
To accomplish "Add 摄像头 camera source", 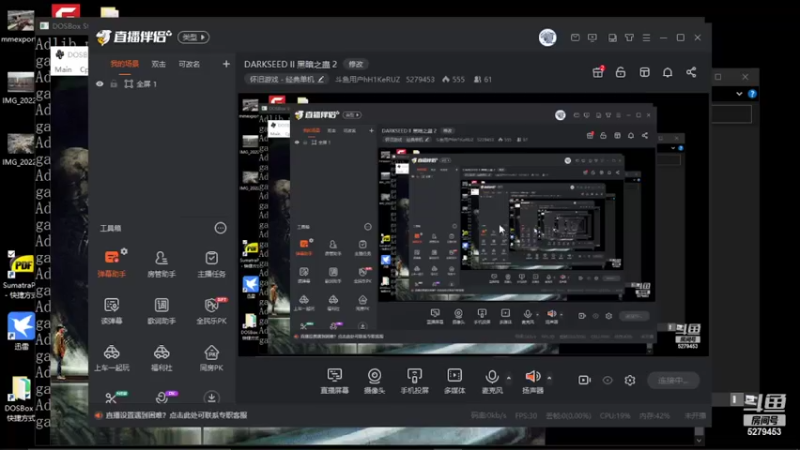I will coord(374,381).
